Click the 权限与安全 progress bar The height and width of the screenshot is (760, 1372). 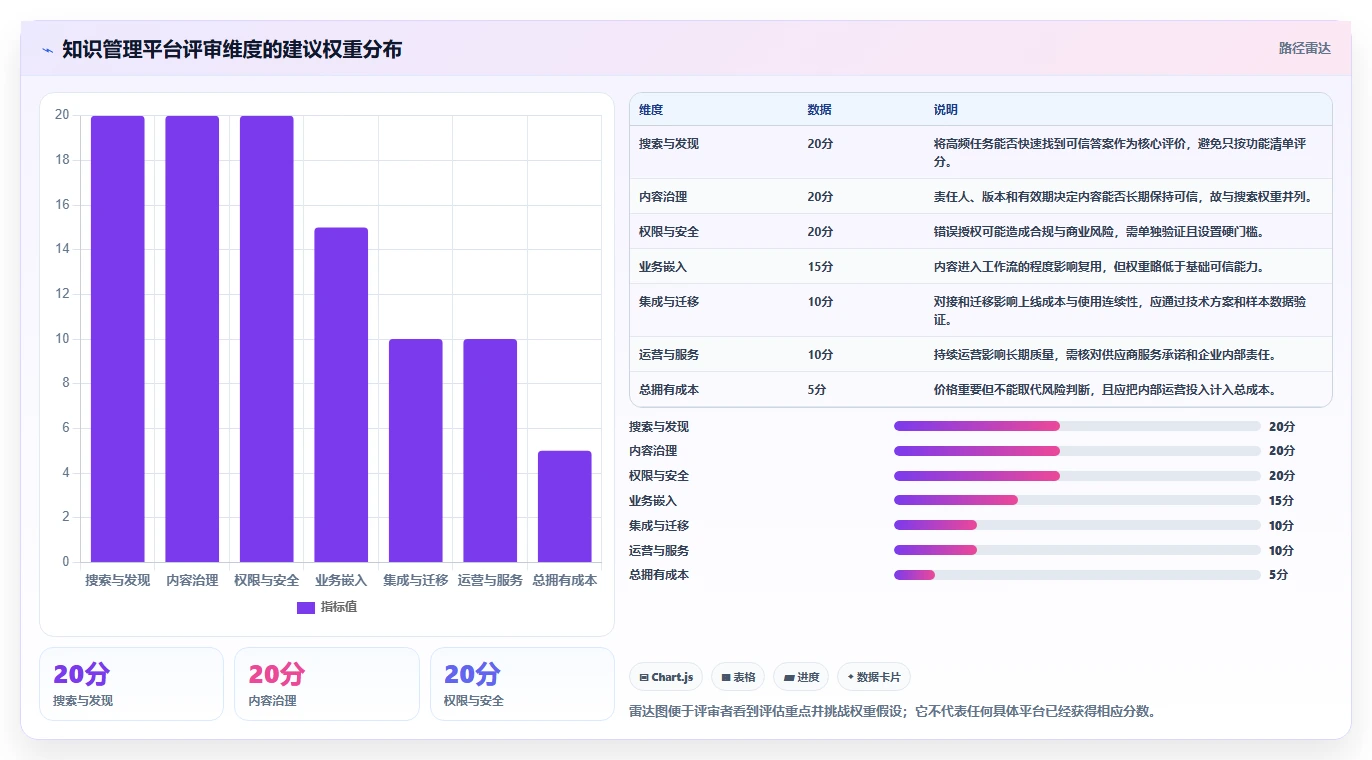[1077, 476]
